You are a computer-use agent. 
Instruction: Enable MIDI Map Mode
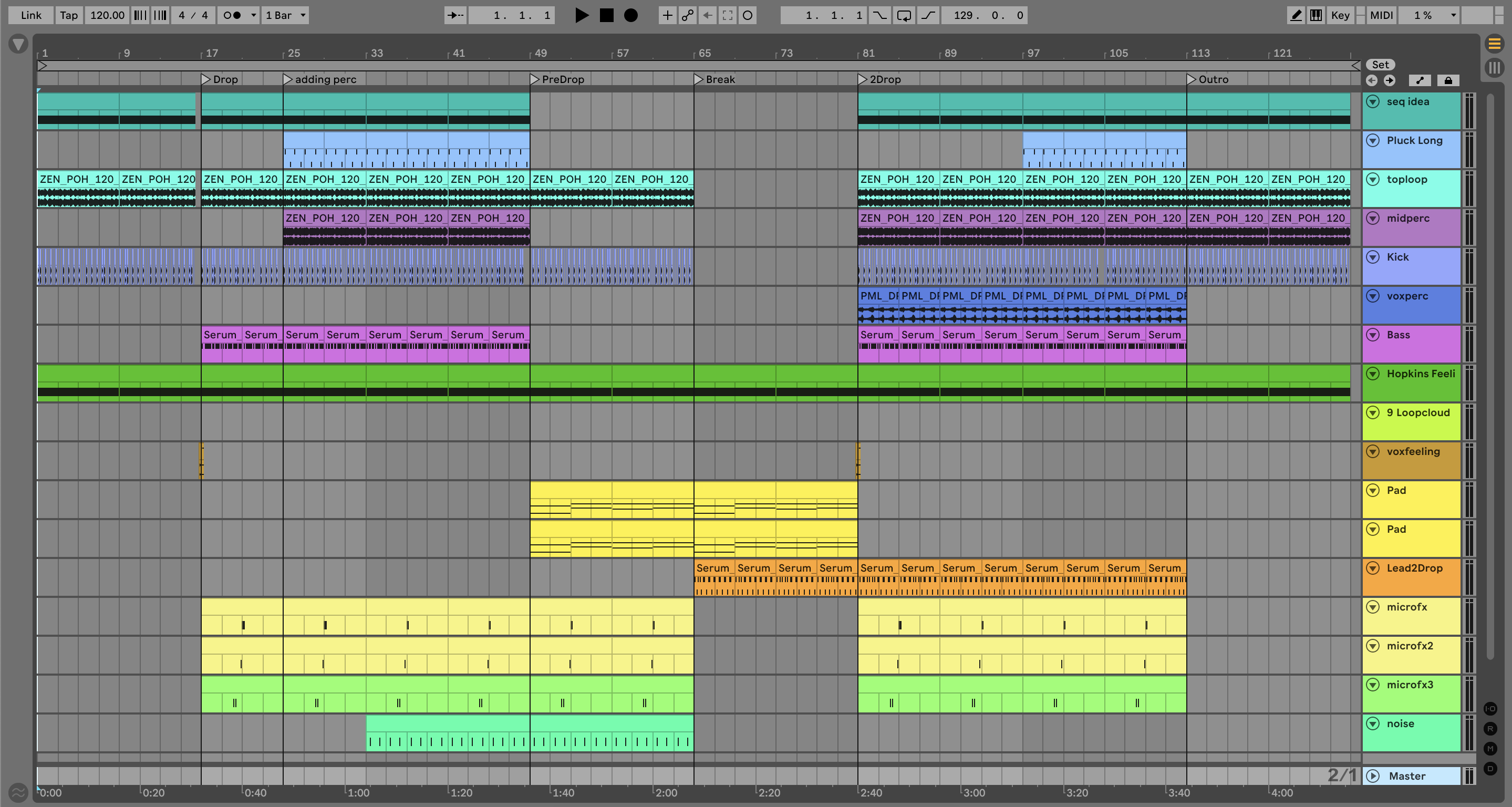click(1381, 15)
